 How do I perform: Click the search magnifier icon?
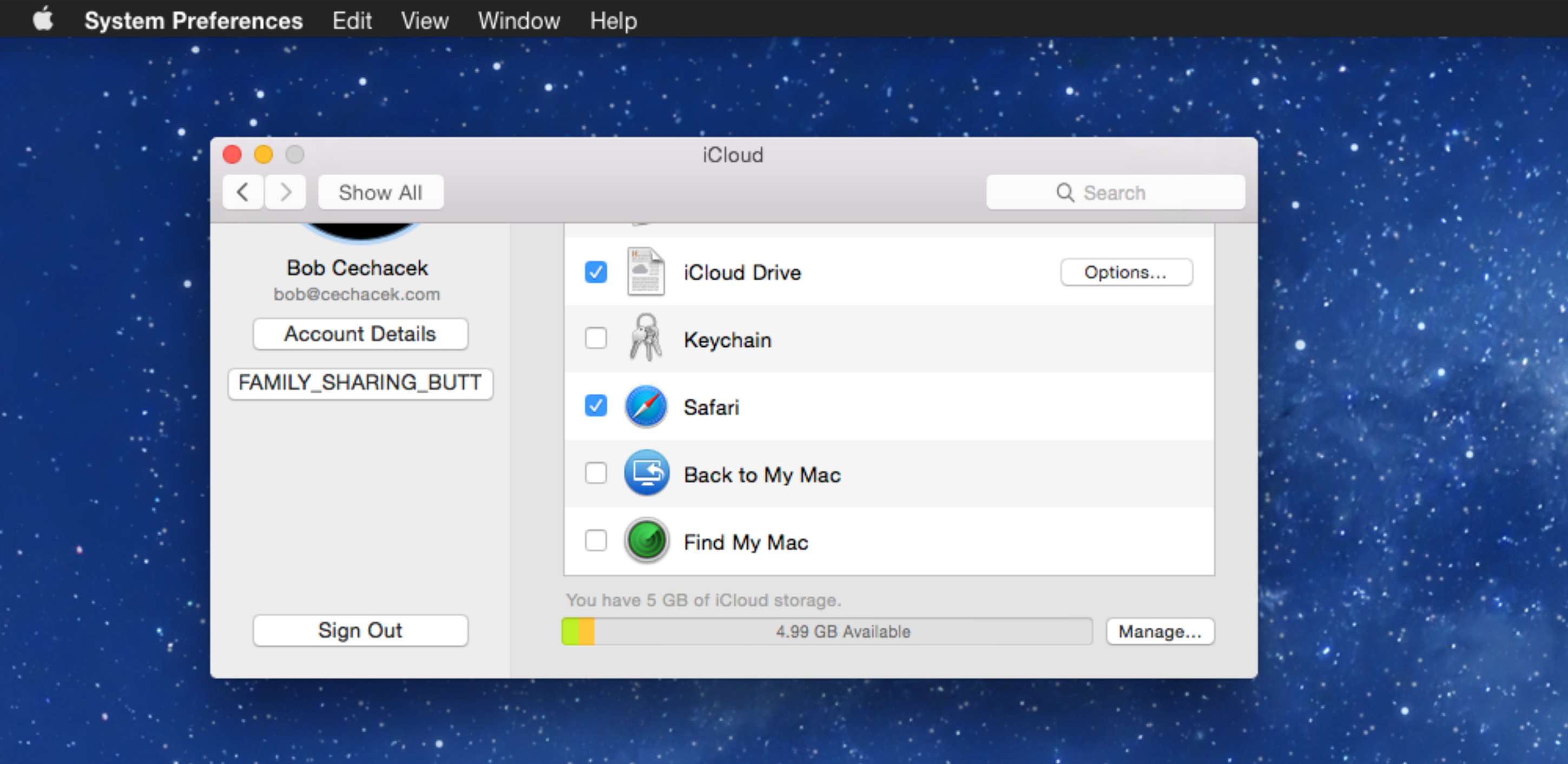click(x=1065, y=193)
